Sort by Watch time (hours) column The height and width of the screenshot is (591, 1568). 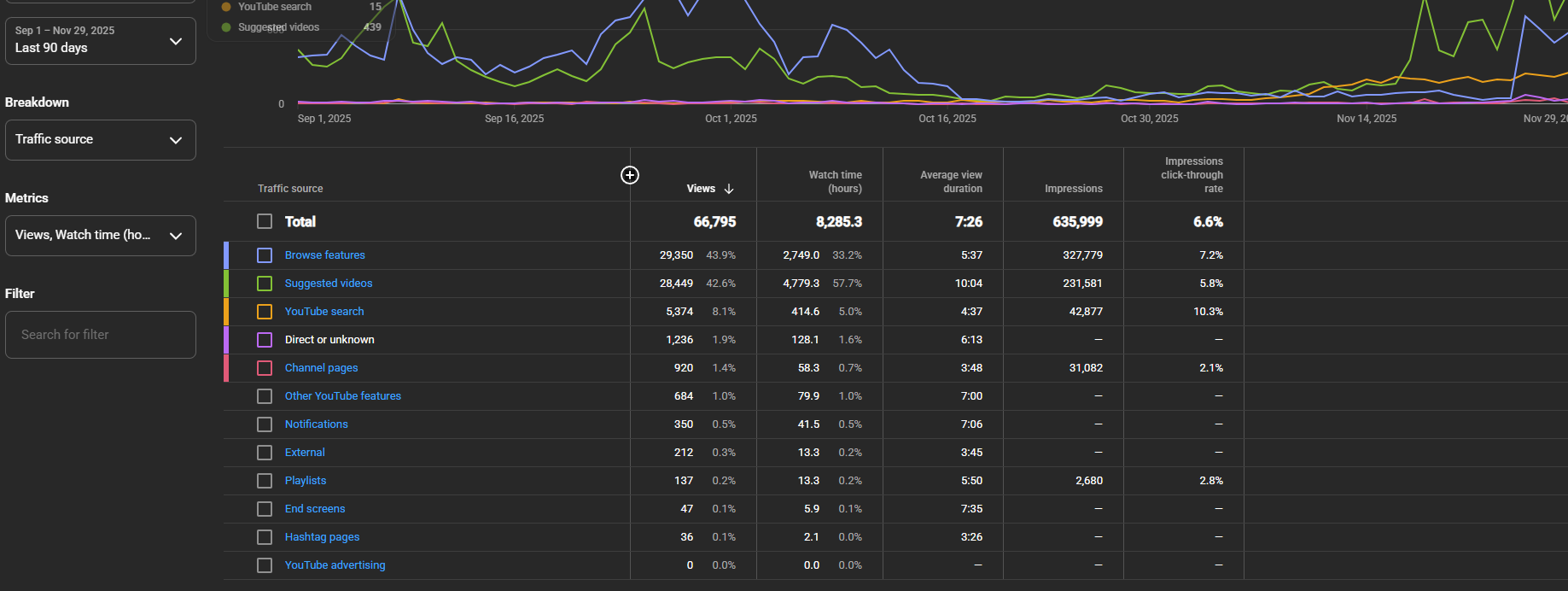pyautogui.click(x=835, y=182)
